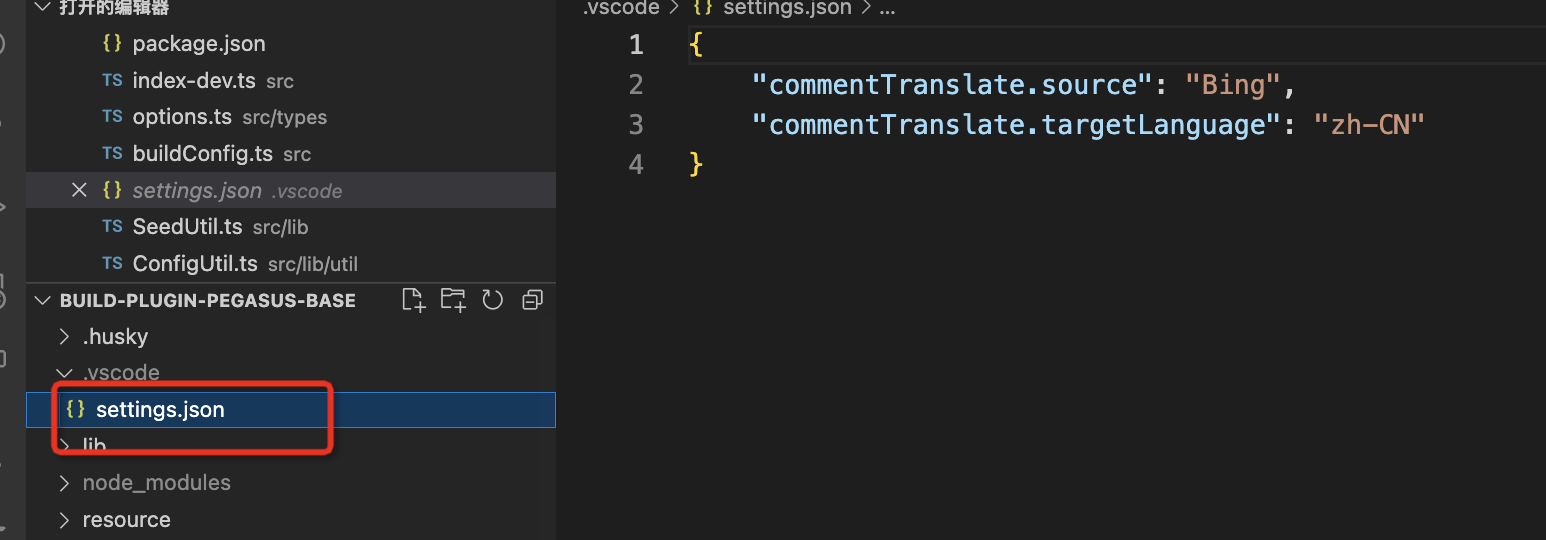Click line number 2 in the gutter
Viewport: 1546px width, 540px height.
(x=636, y=85)
